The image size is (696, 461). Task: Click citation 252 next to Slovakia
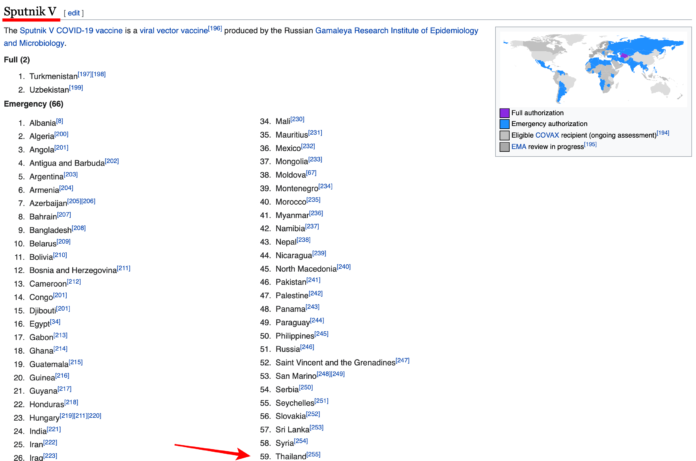(313, 414)
